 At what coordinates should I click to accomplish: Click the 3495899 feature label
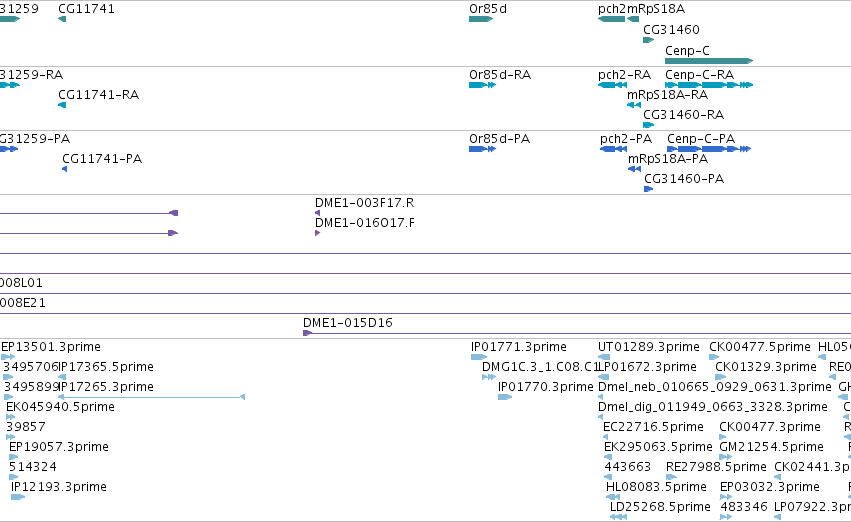31,386
